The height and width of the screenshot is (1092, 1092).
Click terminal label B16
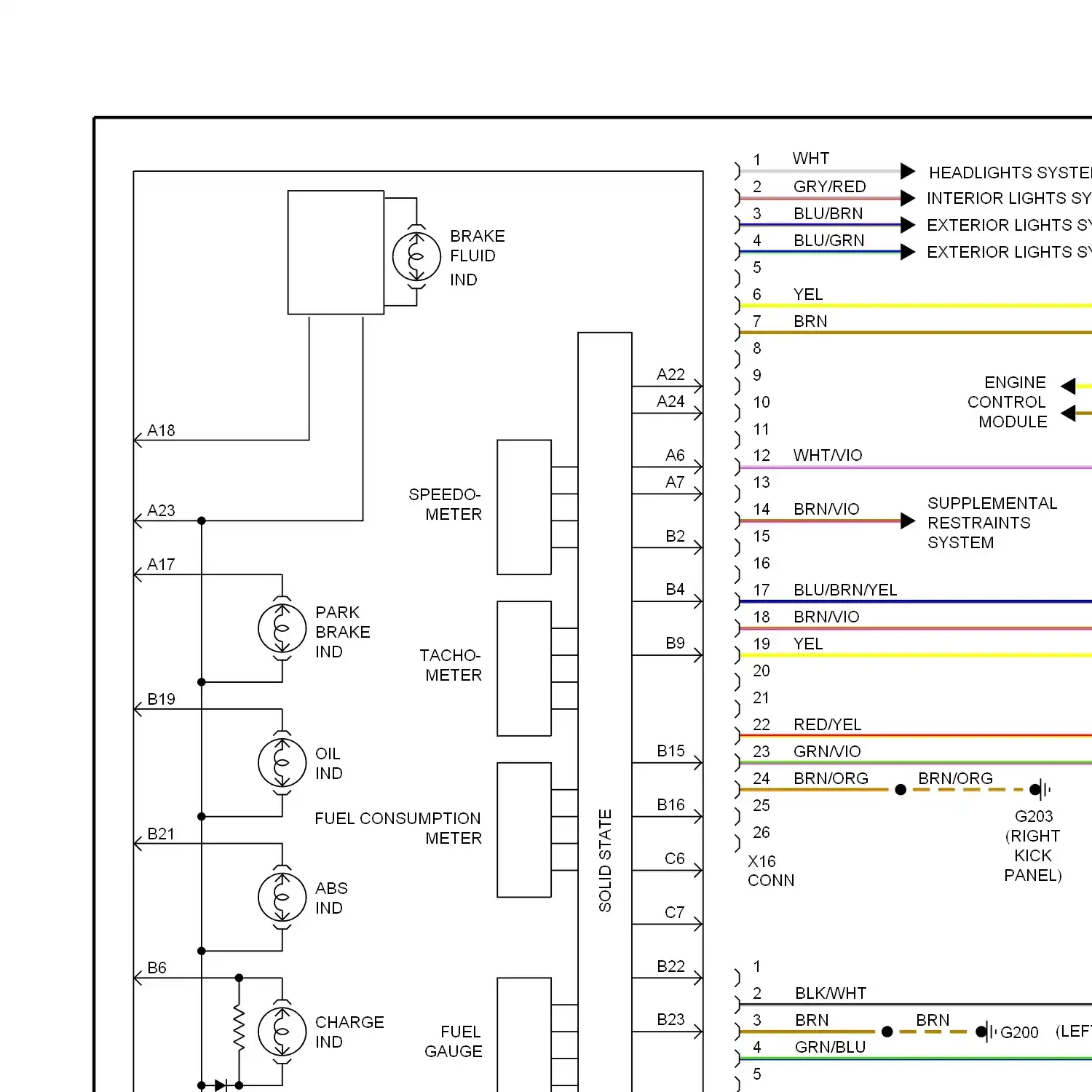[x=670, y=804]
